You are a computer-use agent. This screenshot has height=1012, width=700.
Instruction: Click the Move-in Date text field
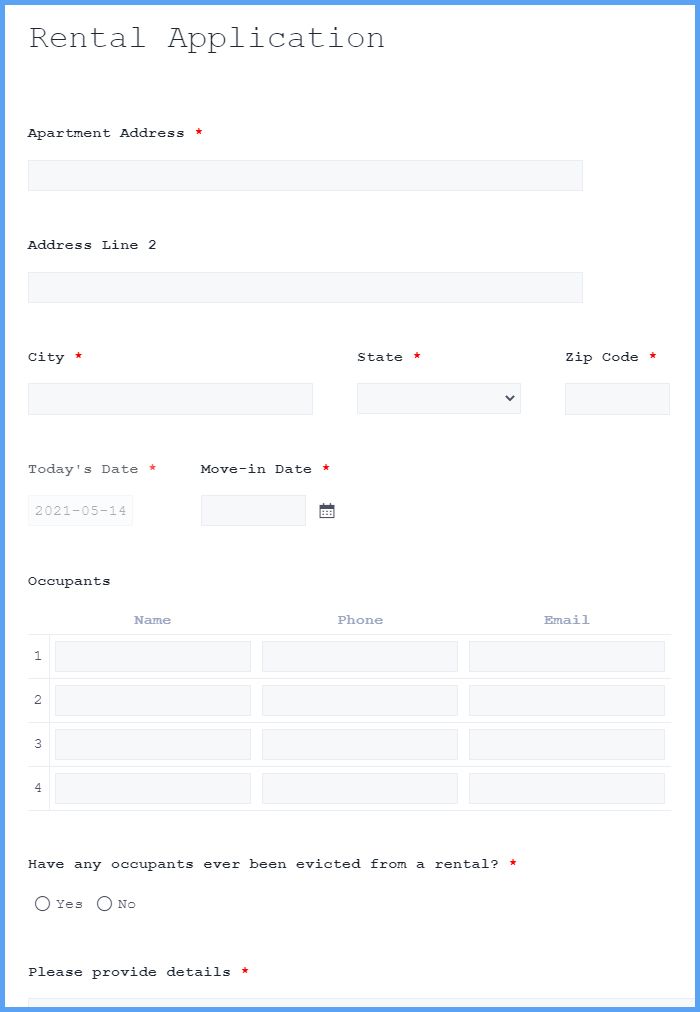click(x=253, y=510)
